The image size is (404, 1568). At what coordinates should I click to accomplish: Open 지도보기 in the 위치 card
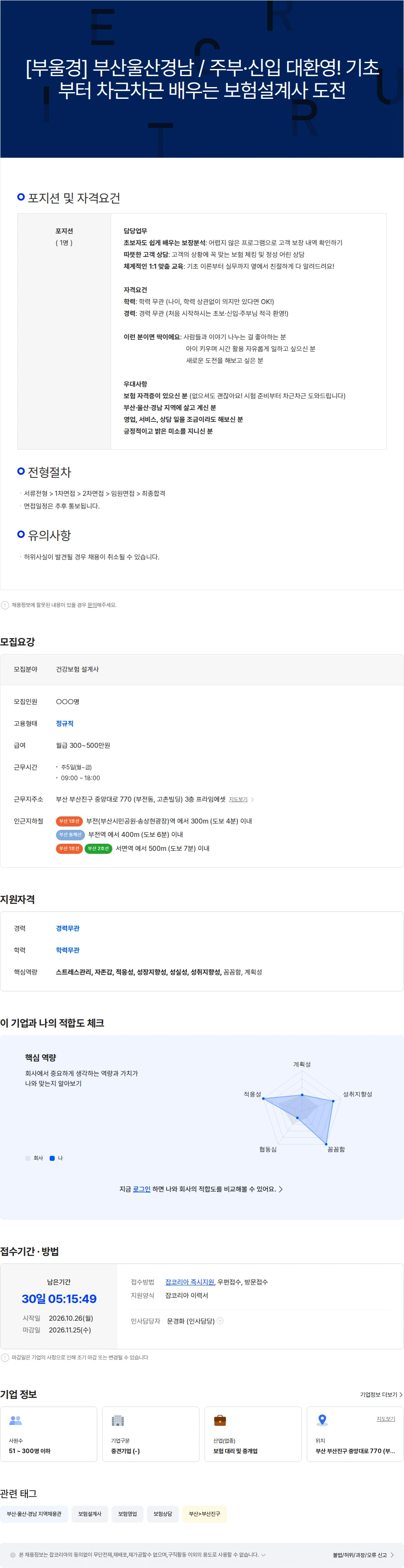[x=386, y=1419]
